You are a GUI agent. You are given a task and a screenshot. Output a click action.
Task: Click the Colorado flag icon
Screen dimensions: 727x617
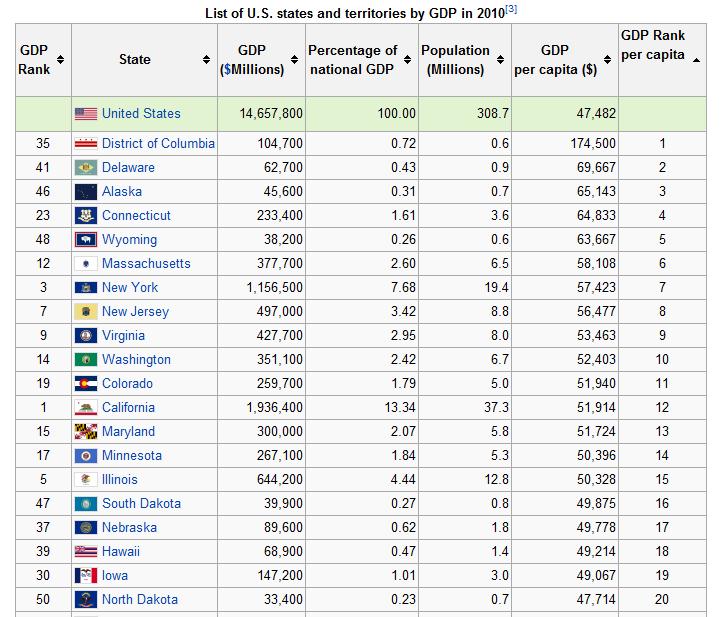click(x=86, y=383)
